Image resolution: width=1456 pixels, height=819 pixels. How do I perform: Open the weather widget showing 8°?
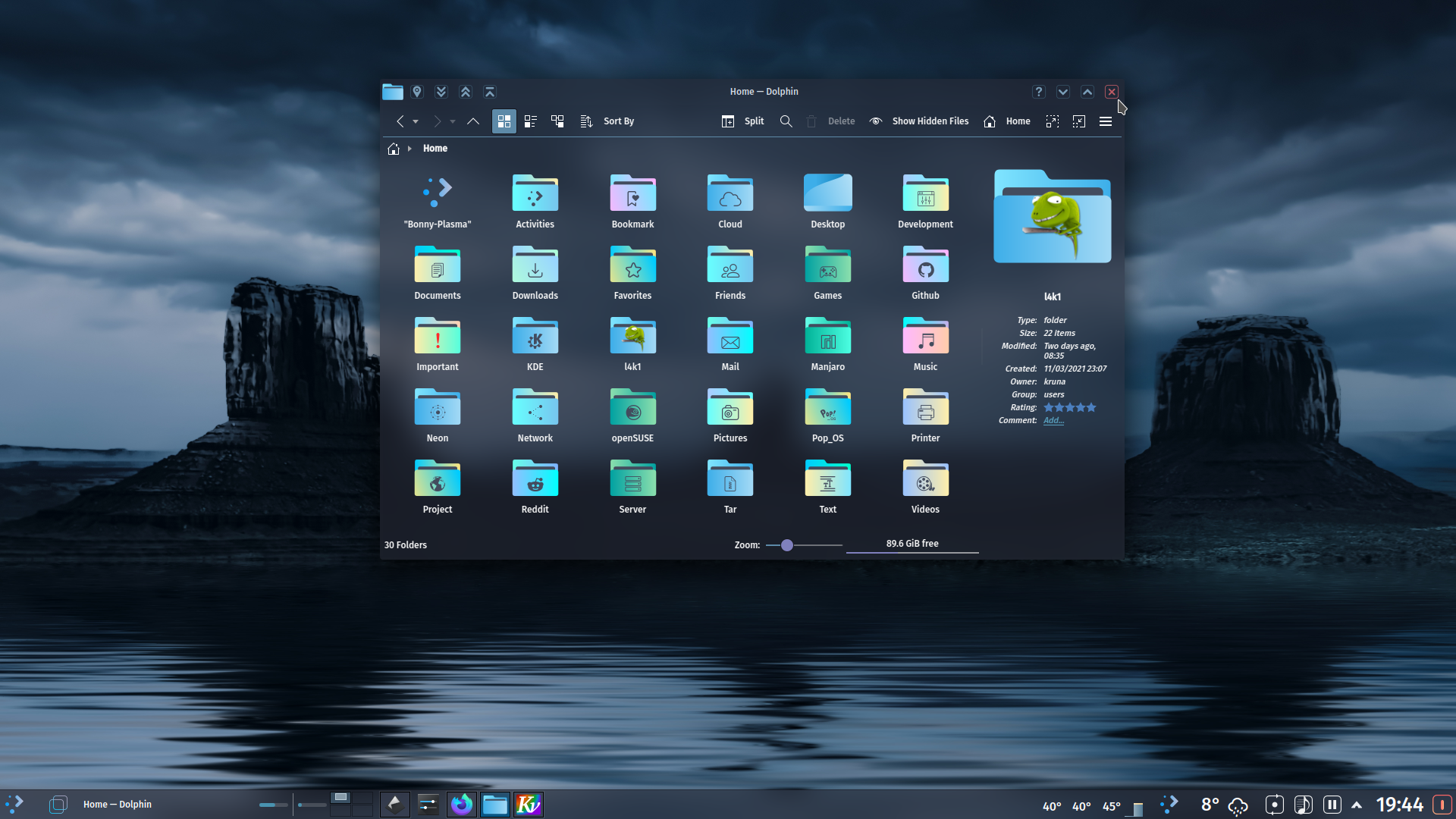point(1224,805)
